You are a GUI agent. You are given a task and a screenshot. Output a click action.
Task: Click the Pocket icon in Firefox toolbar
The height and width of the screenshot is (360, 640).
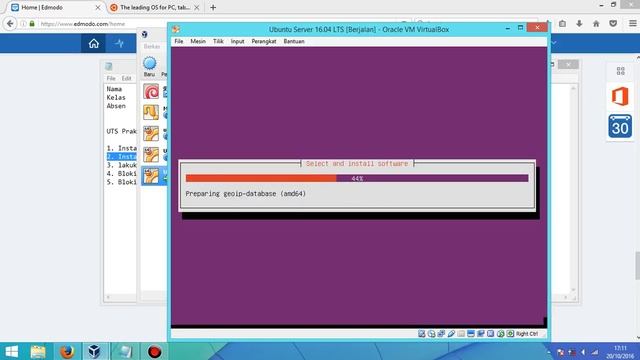613,24
